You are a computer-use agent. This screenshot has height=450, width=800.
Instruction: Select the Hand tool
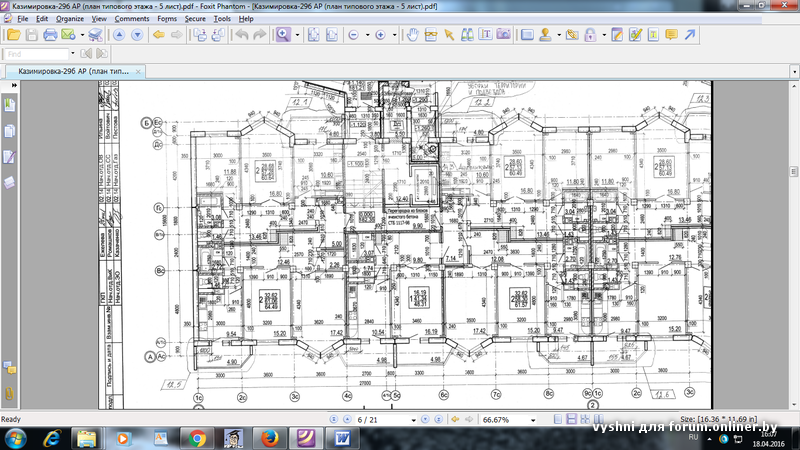pos(412,35)
